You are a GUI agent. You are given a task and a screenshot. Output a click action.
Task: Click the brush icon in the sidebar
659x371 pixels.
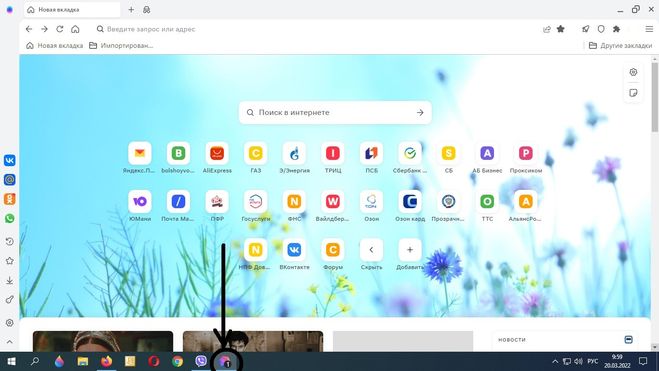(9, 300)
